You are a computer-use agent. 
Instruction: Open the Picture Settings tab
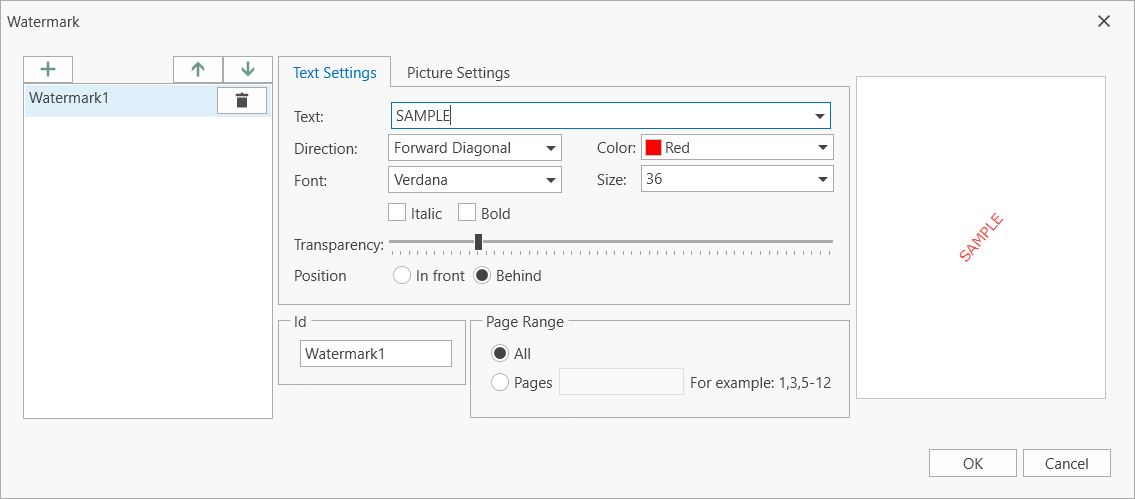[x=458, y=72]
